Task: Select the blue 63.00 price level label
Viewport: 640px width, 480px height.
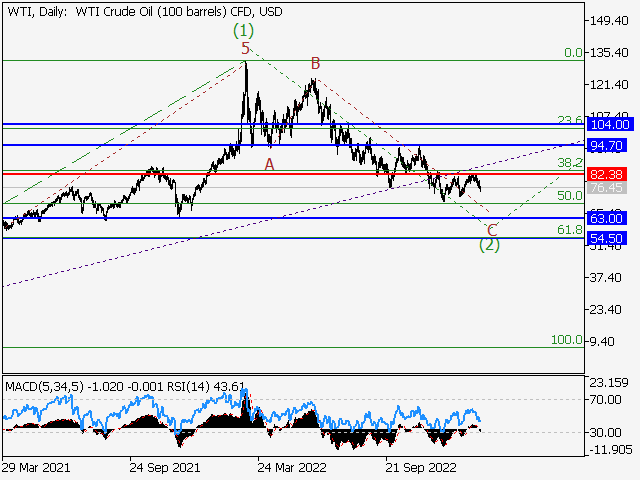Action: pos(606,218)
